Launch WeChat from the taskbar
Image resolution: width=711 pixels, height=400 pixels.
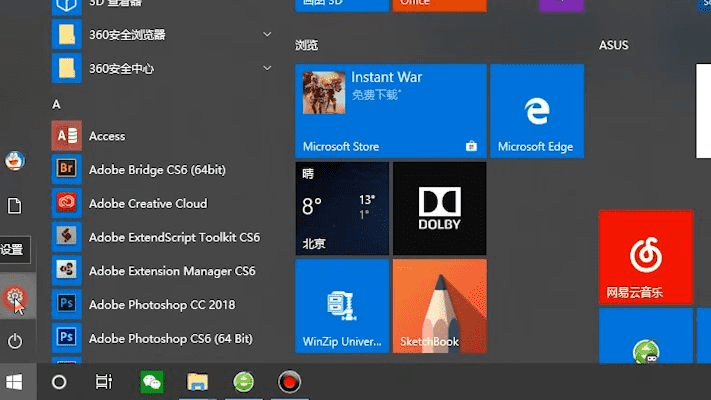(152, 382)
